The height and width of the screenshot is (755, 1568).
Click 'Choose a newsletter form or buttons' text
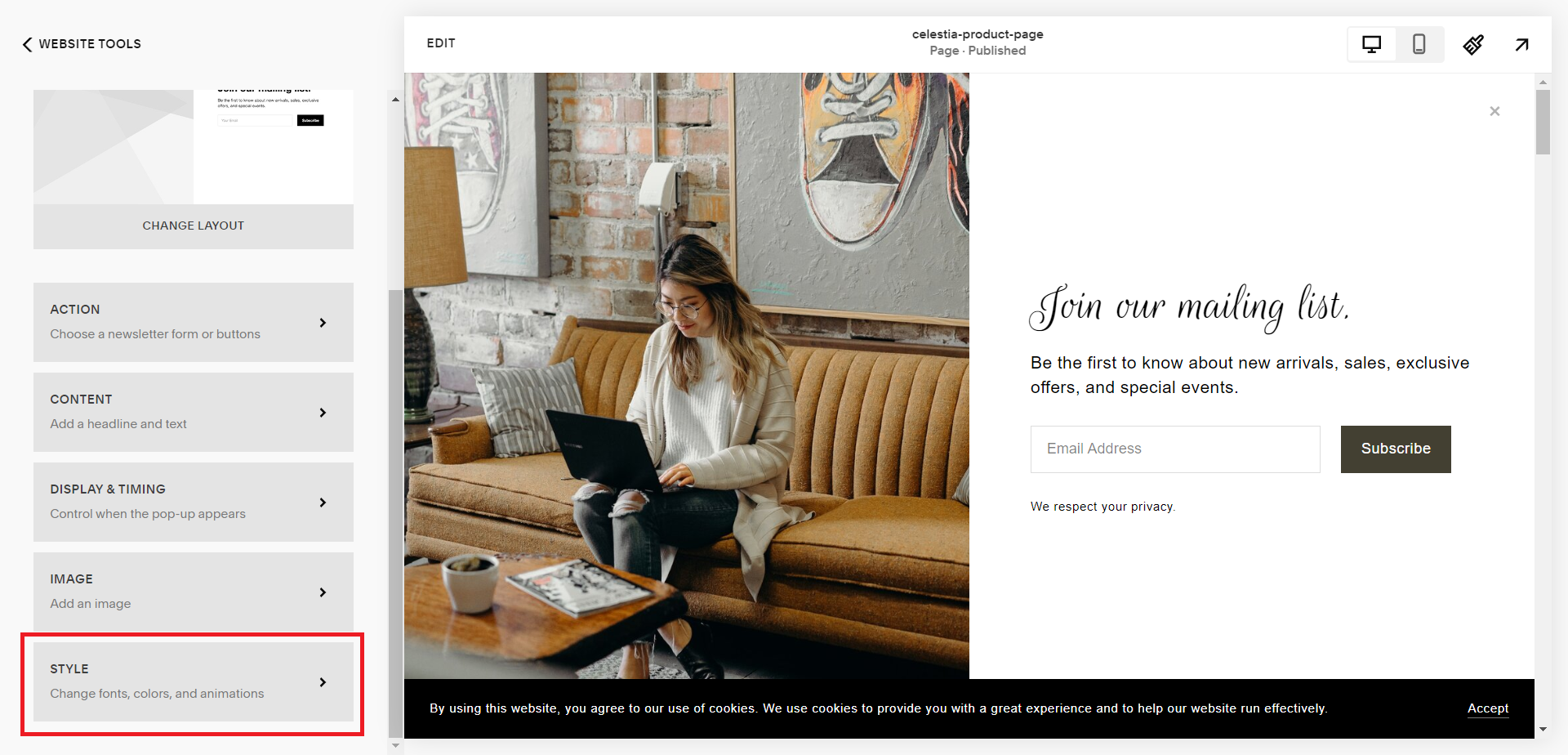155,334
